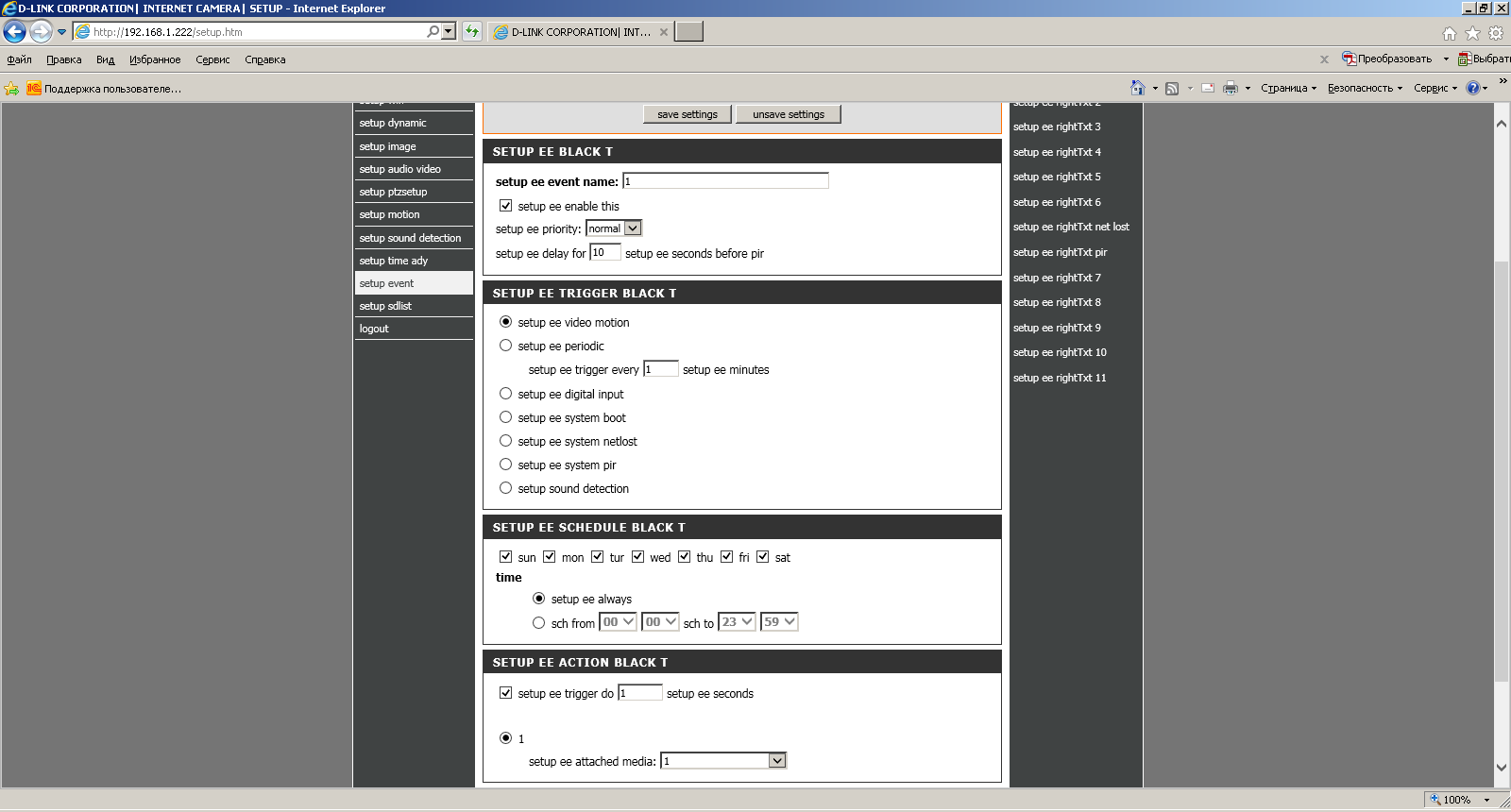Uncheck the 'setup ee enable this' checkbox

coord(506,206)
